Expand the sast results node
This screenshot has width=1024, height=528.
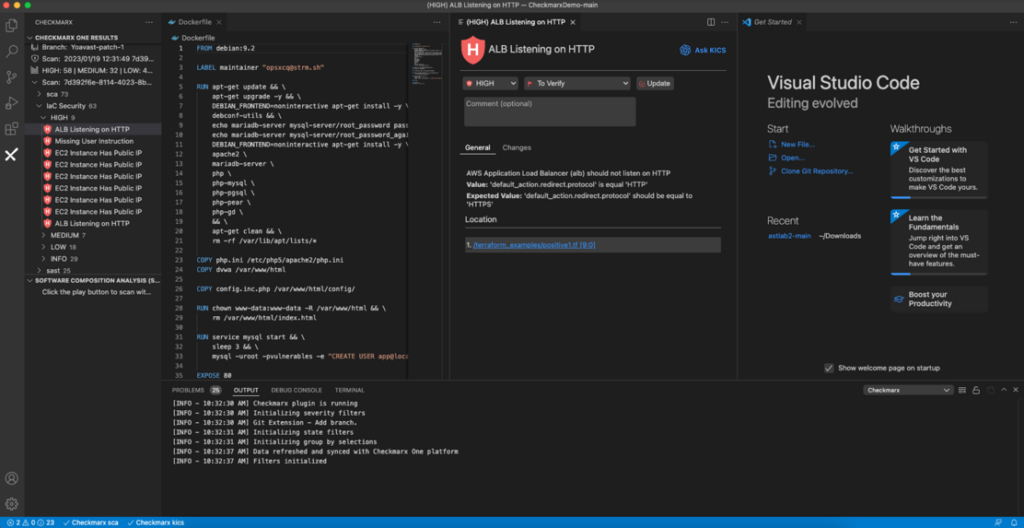[x=54, y=271]
